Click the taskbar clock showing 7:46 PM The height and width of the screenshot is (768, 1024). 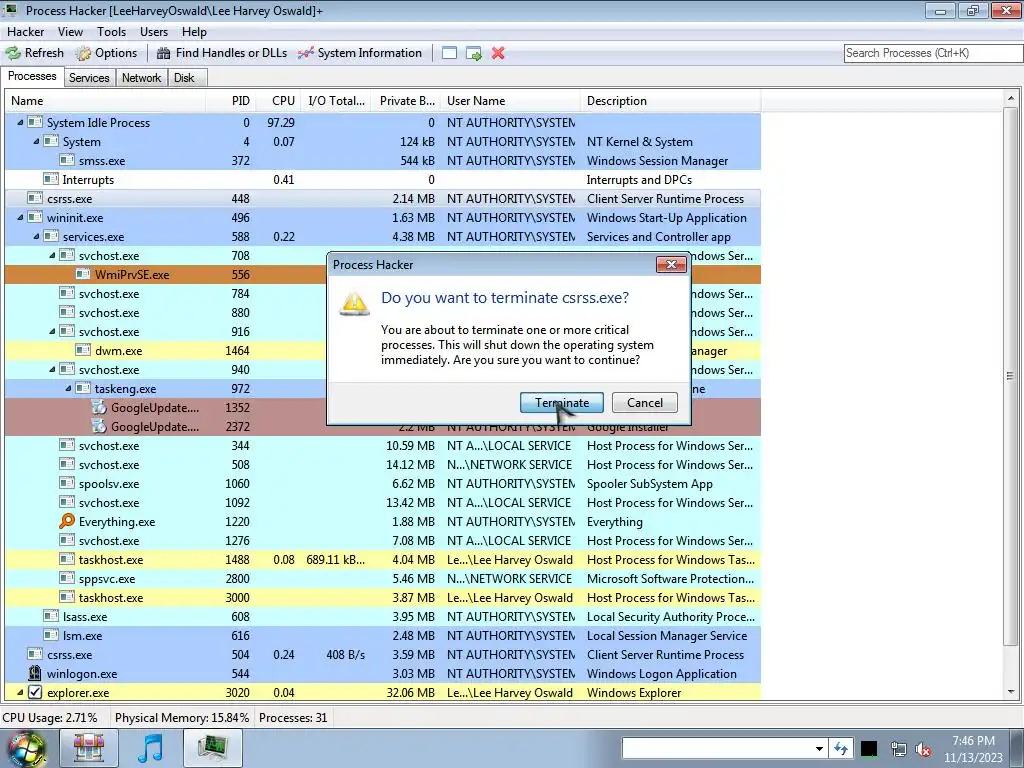click(973, 748)
